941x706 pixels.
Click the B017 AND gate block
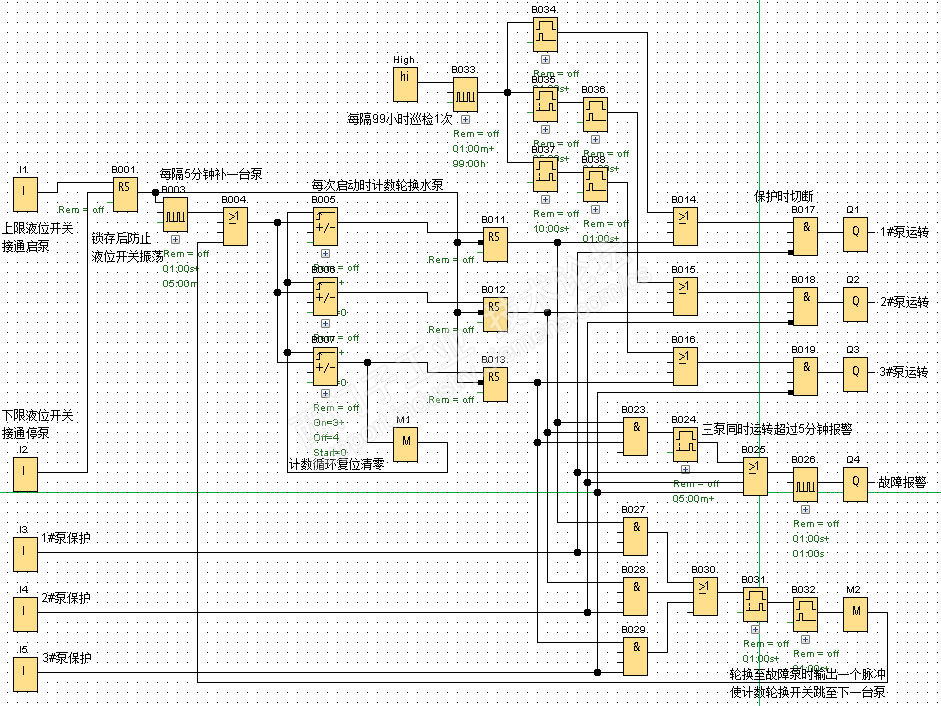805,236
